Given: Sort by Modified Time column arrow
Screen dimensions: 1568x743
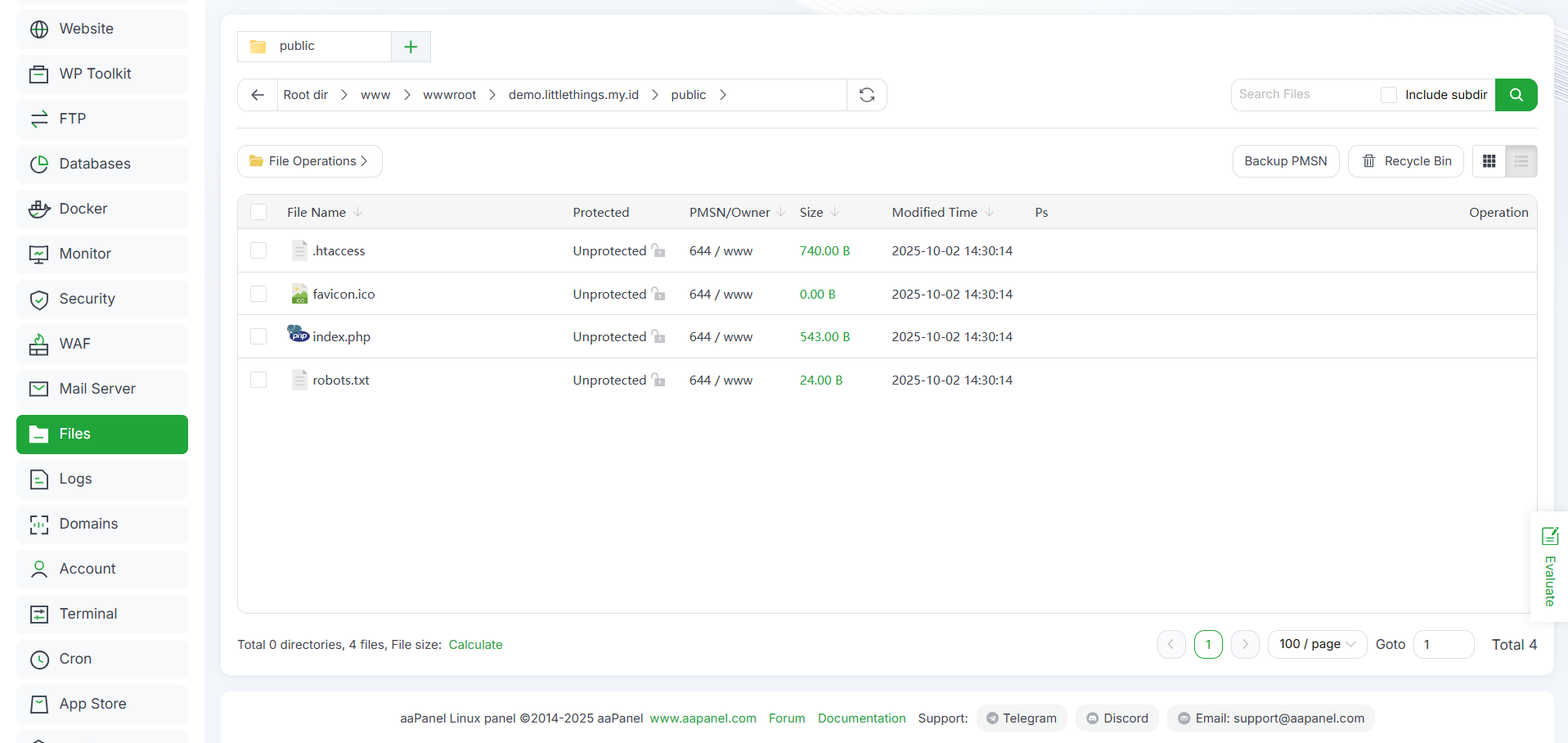Looking at the screenshot, I should pos(990,212).
